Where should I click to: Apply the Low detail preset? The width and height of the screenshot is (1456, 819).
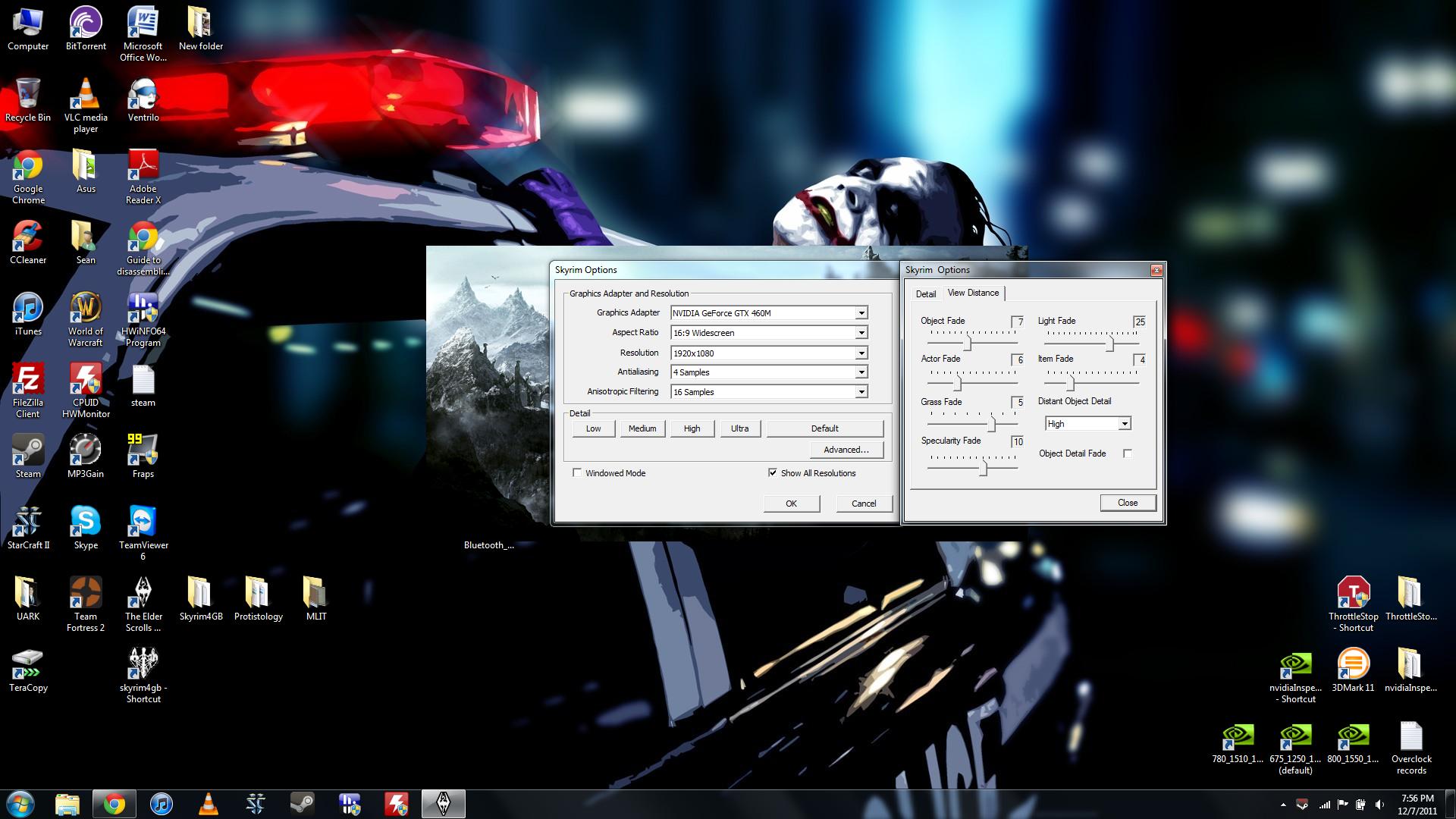coord(593,428)
